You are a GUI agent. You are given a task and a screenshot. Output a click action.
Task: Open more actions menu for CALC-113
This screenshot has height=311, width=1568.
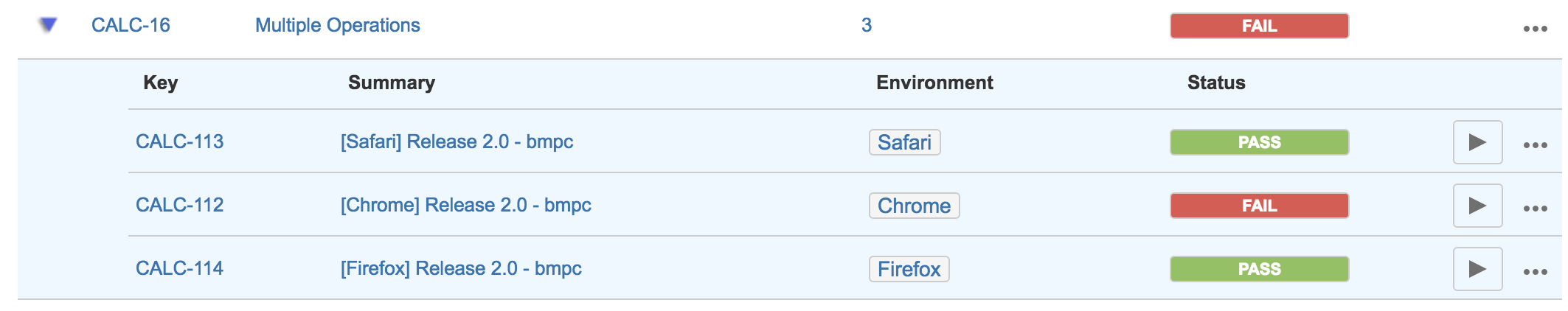[1535, 145]
